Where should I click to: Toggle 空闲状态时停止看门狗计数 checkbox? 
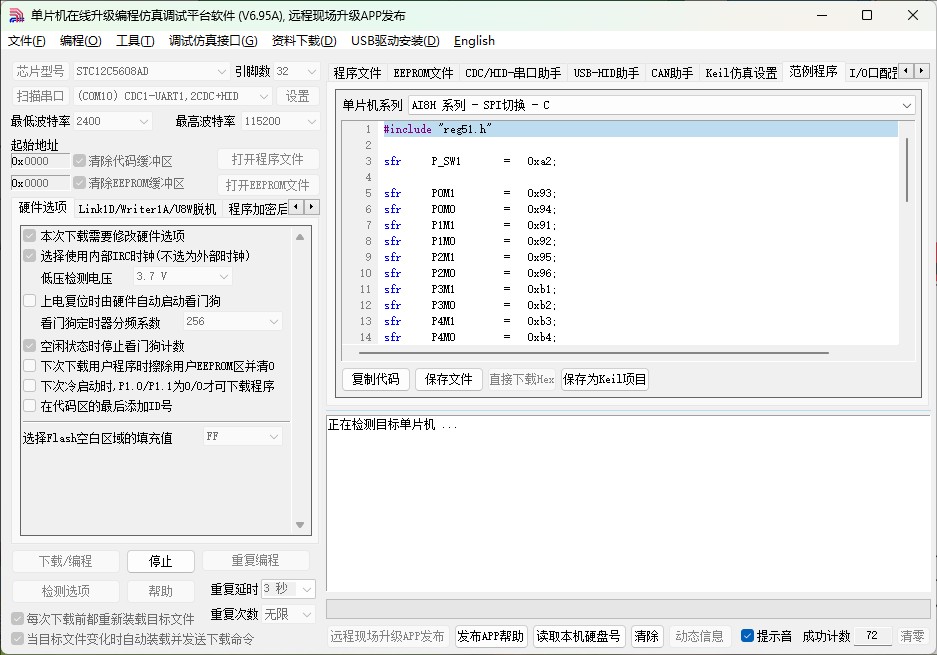29,345
